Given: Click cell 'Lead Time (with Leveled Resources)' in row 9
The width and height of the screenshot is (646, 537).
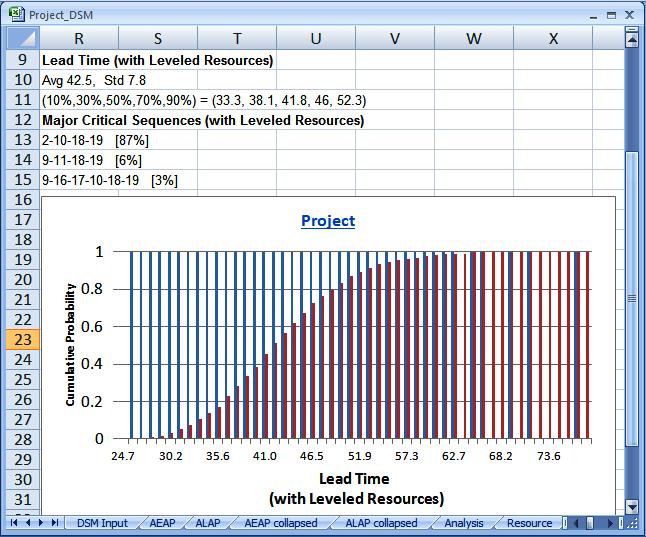Looking at the screenshot, I should pyautogui.click(x=158, y=60).
